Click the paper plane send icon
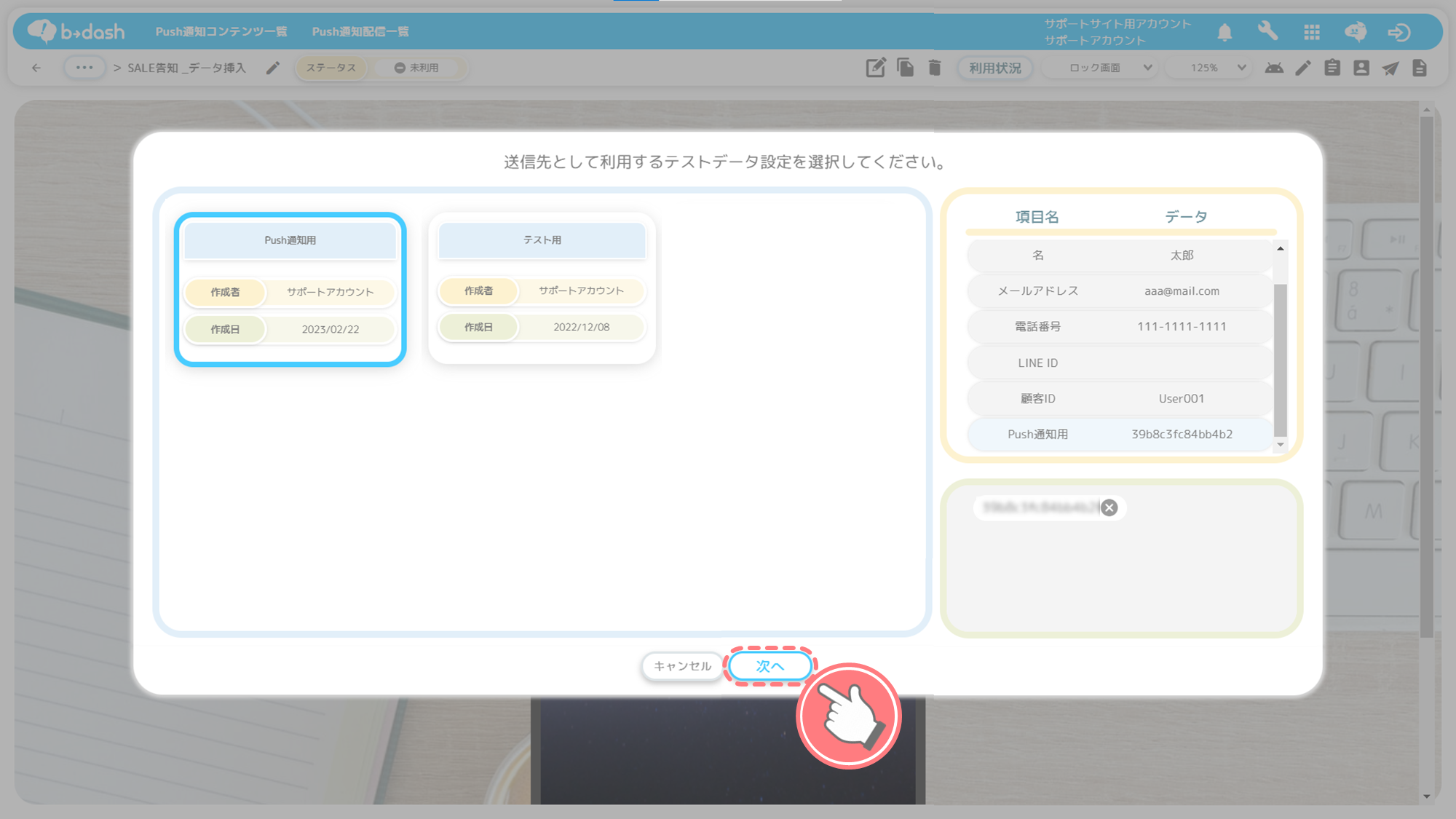This screenshot has width=1456, height=819. point(1390,68)
